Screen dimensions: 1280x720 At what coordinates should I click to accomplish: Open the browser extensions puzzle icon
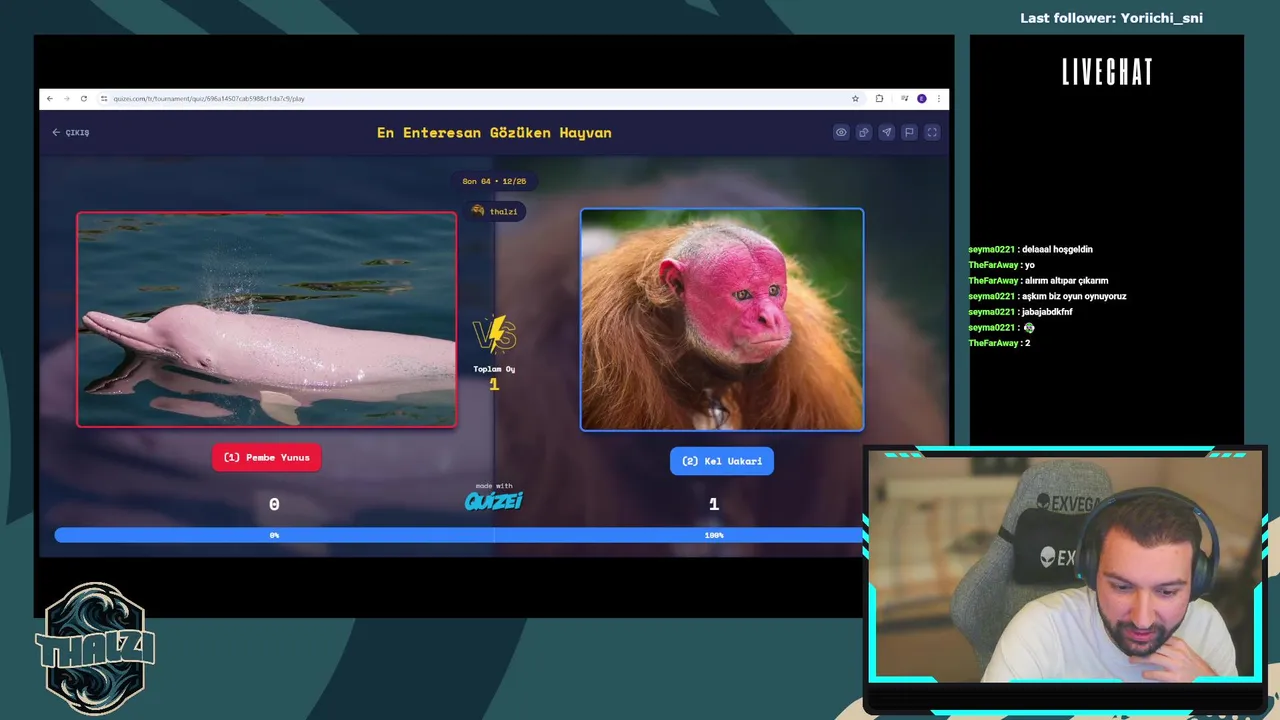coord(879,99)
